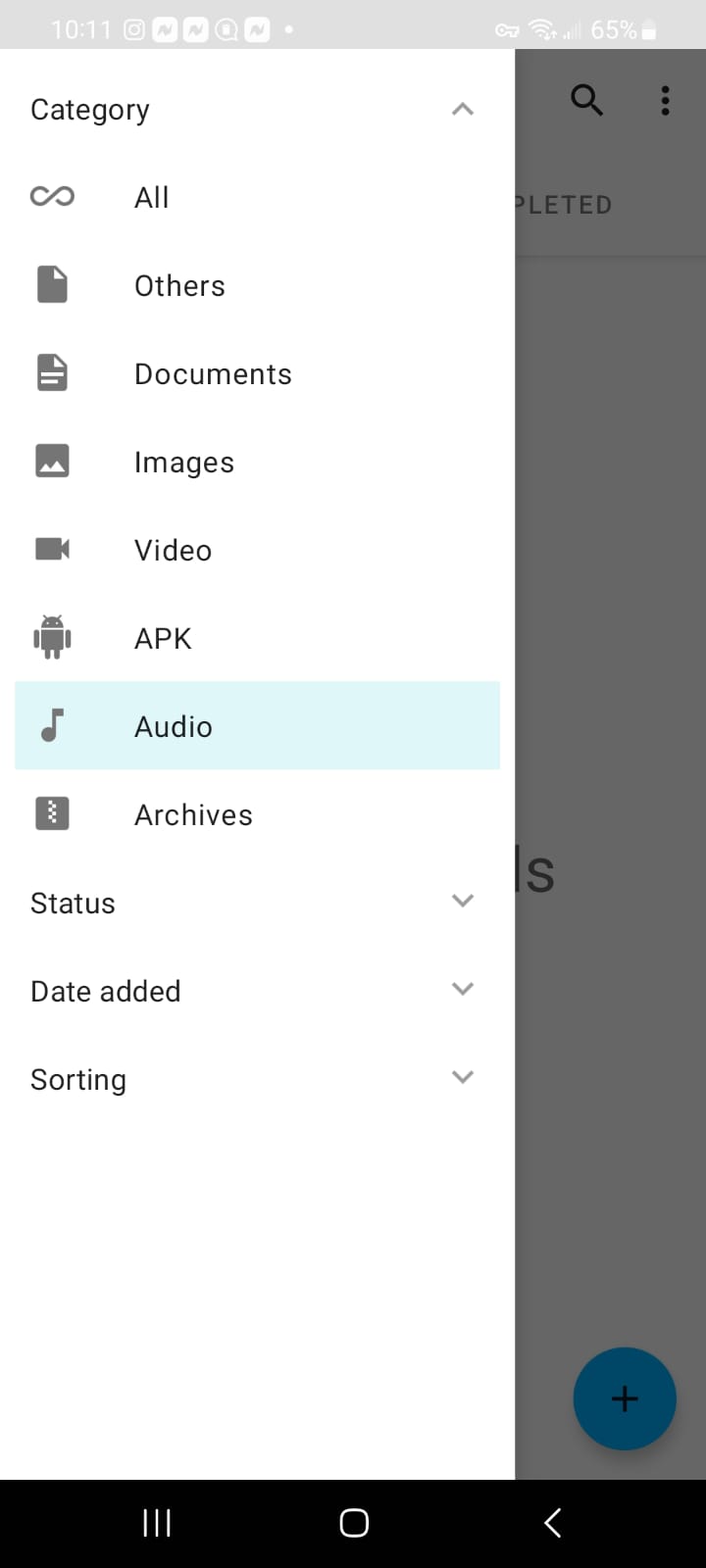The height and width of the screenshot is (1568, 706).
Task: Choose the Images picture icon
Action: click(x=52, y=461)
